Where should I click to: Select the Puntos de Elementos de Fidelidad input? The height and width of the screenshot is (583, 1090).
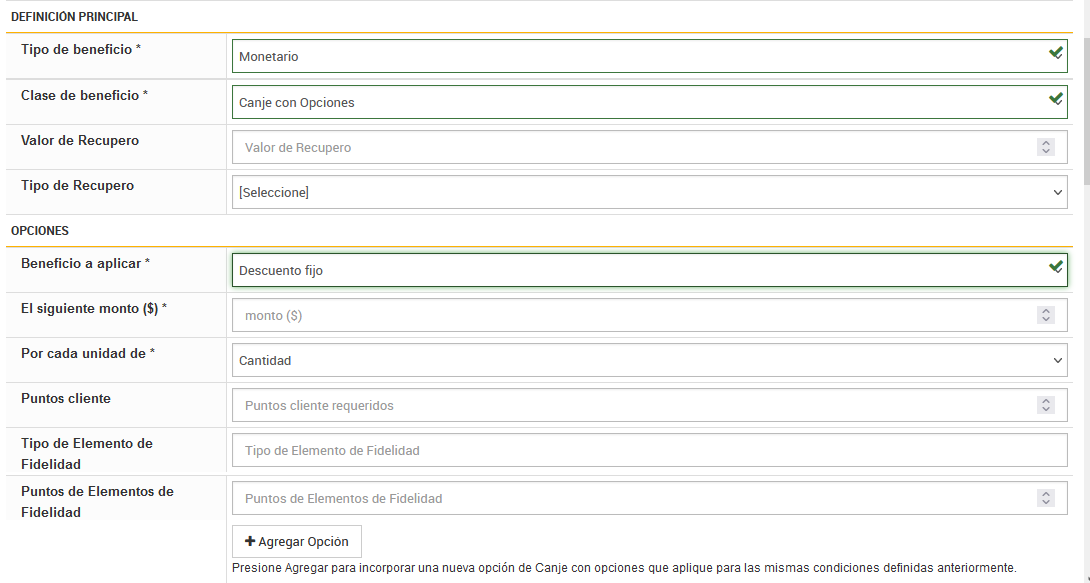[630, 498]
